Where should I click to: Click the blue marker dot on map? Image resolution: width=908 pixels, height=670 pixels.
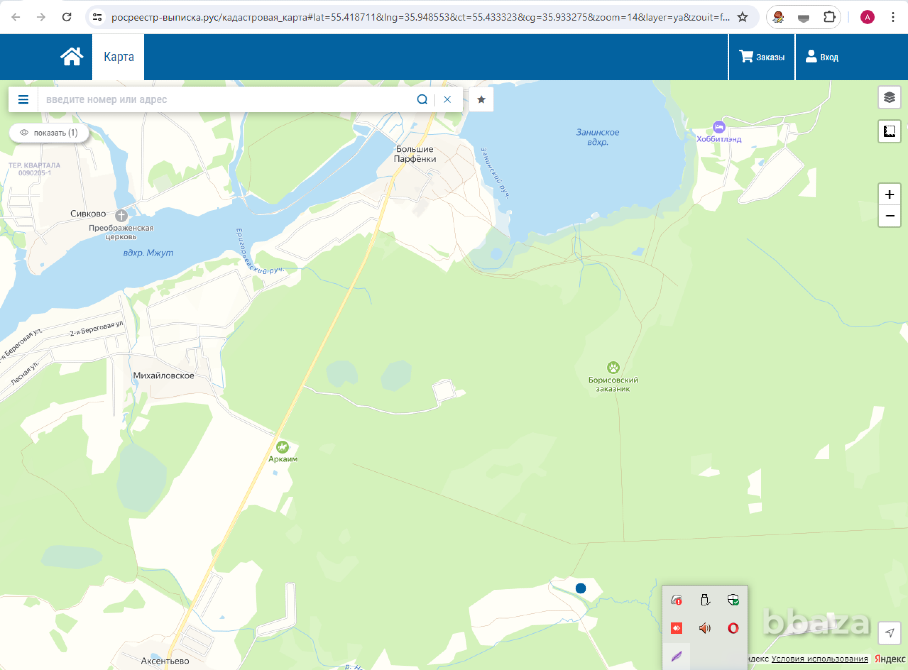[x=581, y=589]
